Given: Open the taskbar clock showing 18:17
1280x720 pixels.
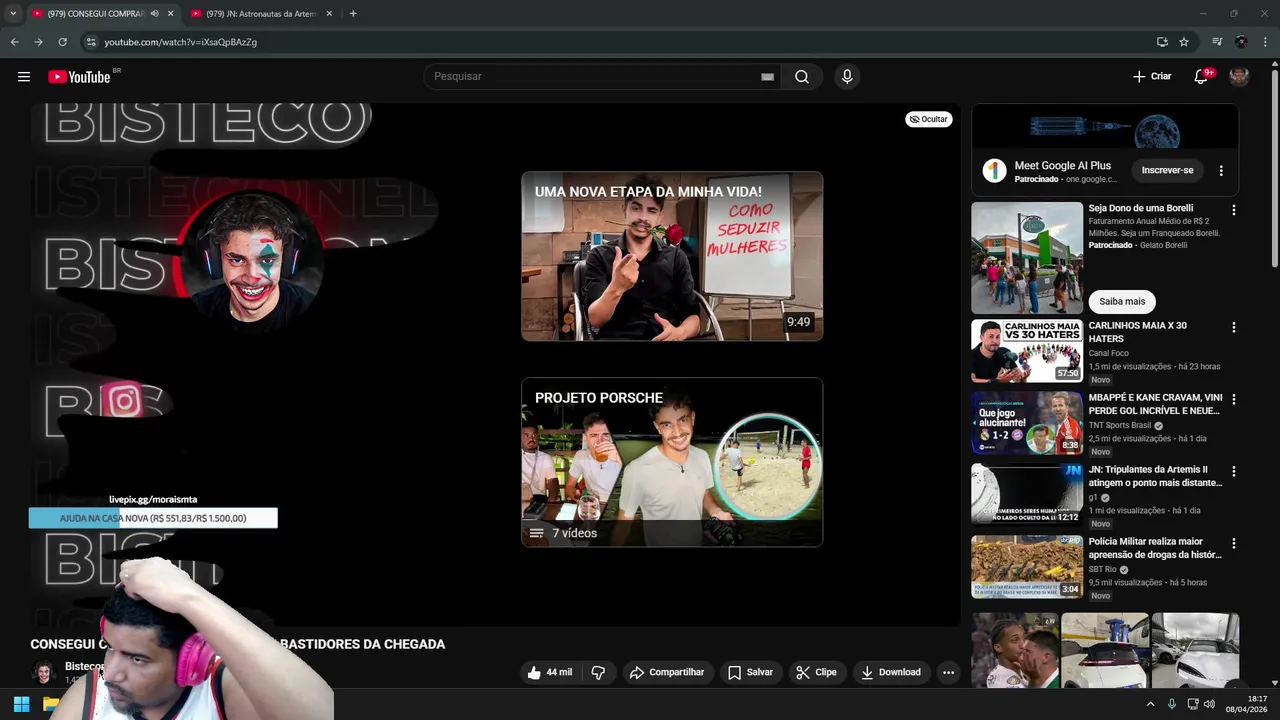Looking at the screenshot, I should click(1246, 704).
